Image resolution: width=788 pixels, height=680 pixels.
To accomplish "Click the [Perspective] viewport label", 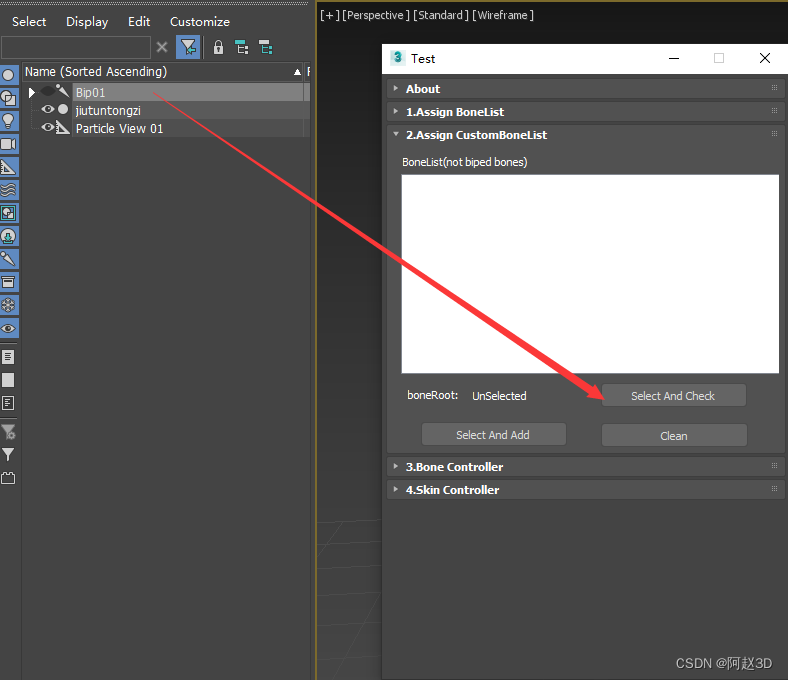I will (x=376, y=16).
